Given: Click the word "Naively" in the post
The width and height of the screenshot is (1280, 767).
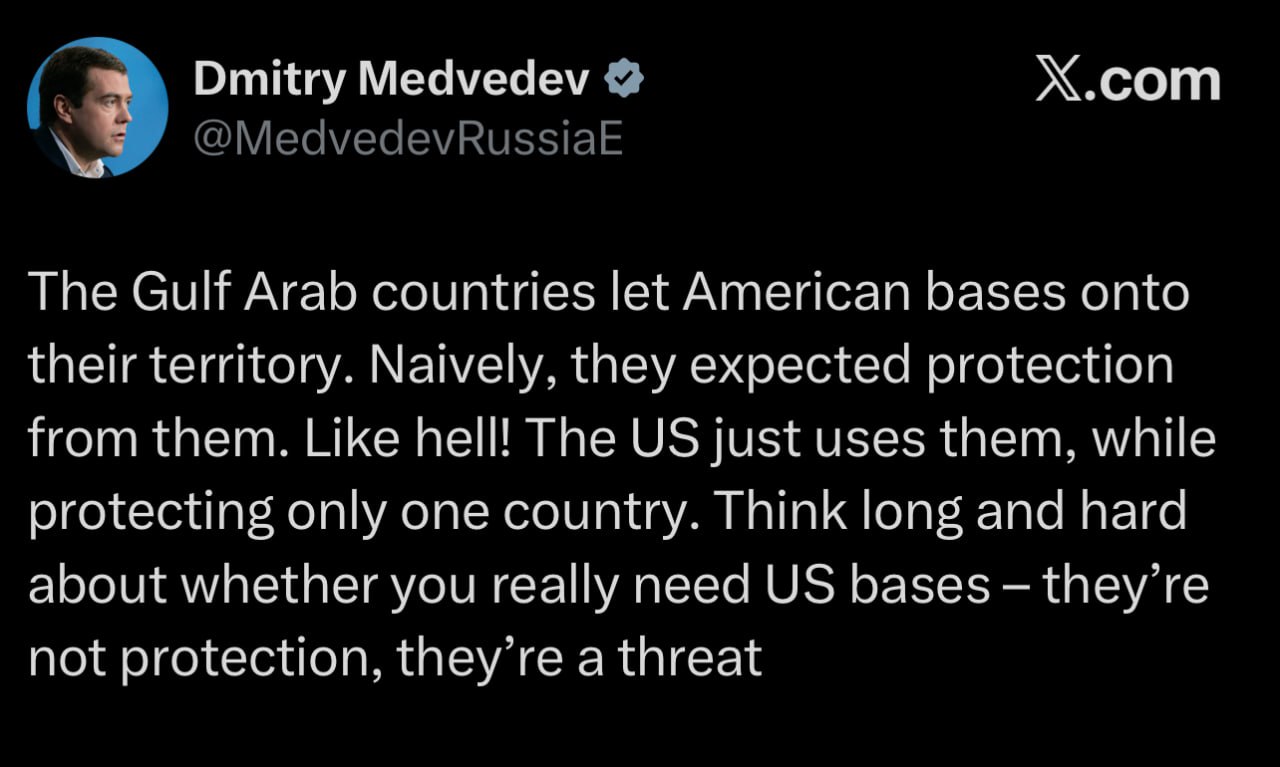Looking at the screenshot, I should pyautogui.click(x=455, y=366).
